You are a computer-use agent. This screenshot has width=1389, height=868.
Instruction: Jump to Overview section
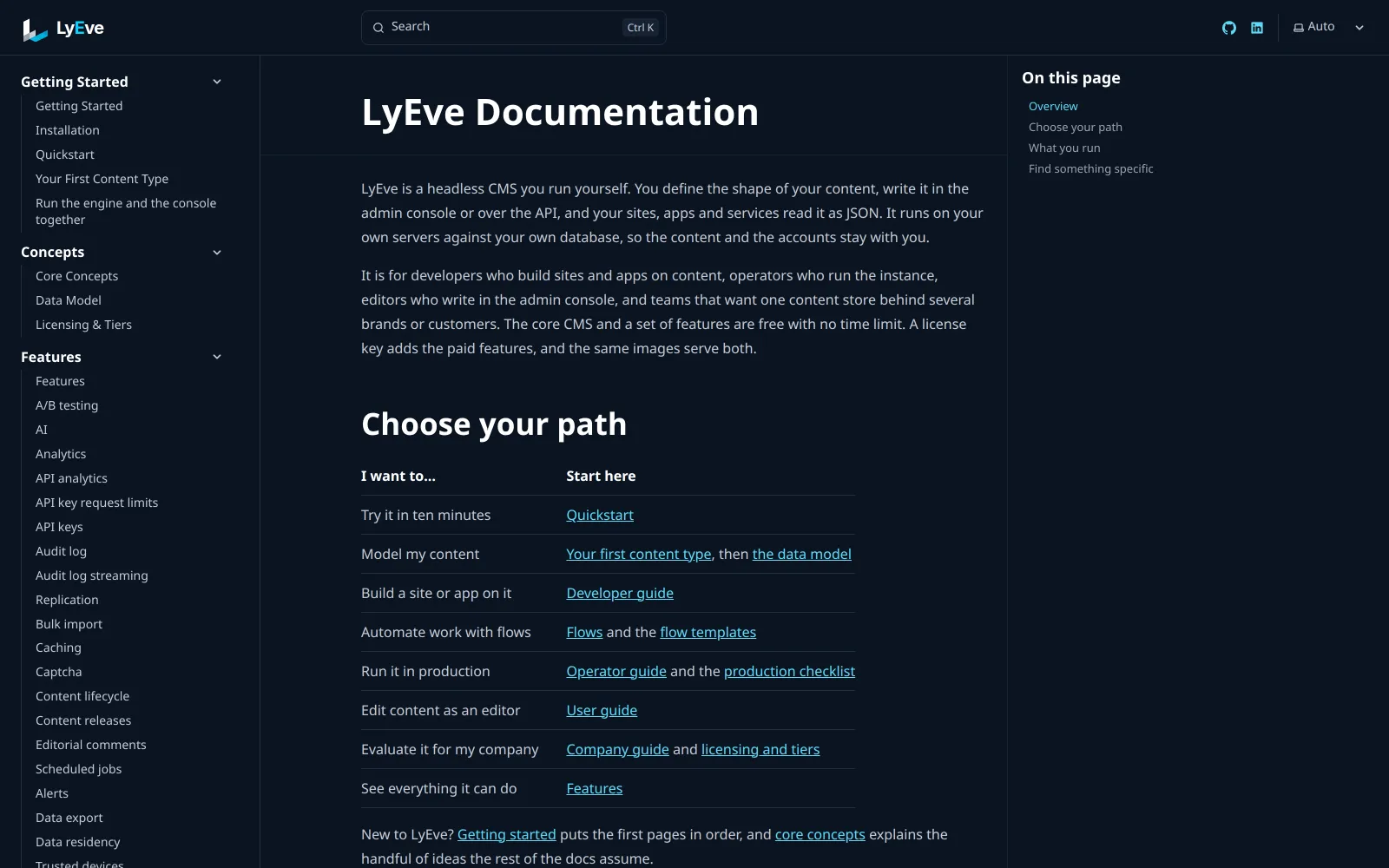(1053, 106)
